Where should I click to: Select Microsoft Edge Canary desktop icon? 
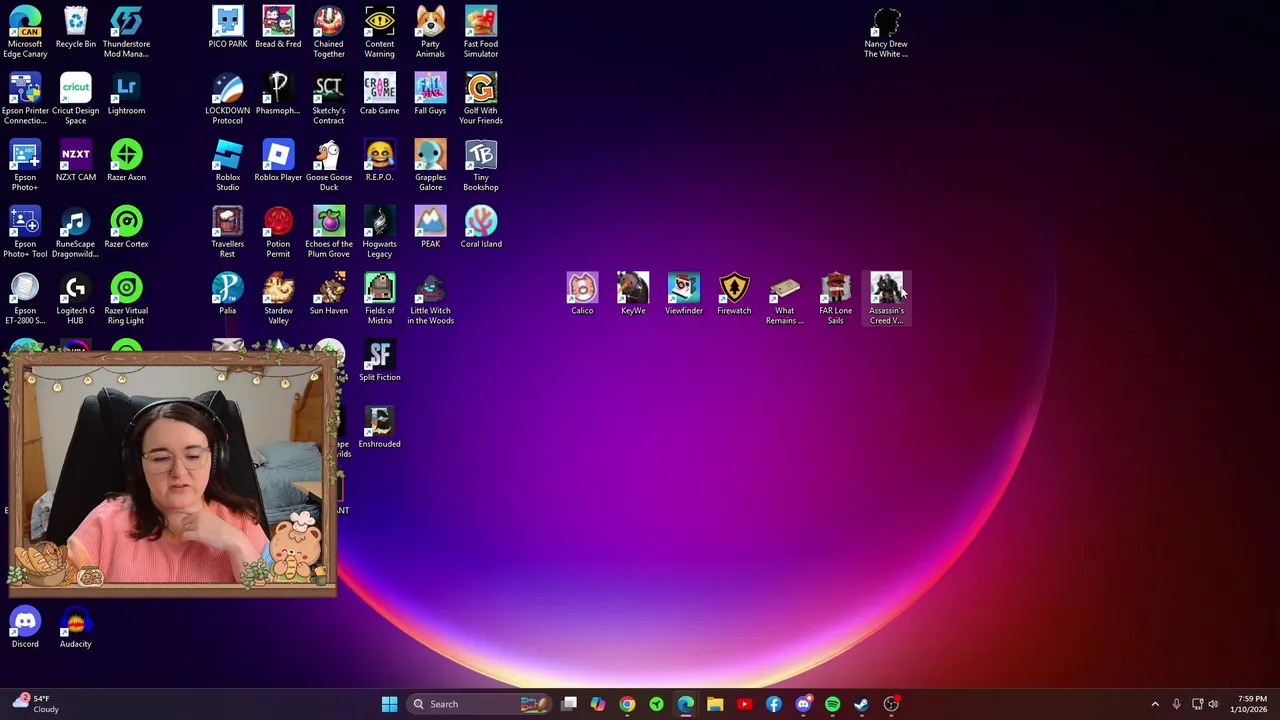(25, 32)
